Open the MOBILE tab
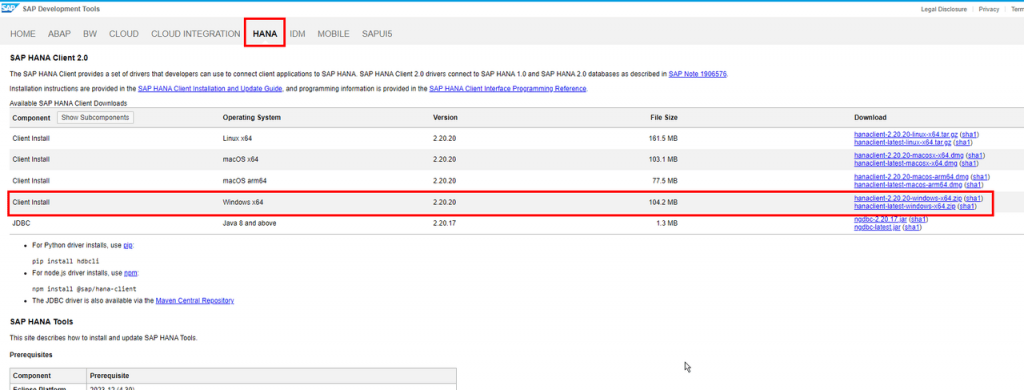The height and width of the screenshot is (390, 1024). [333, 33]
